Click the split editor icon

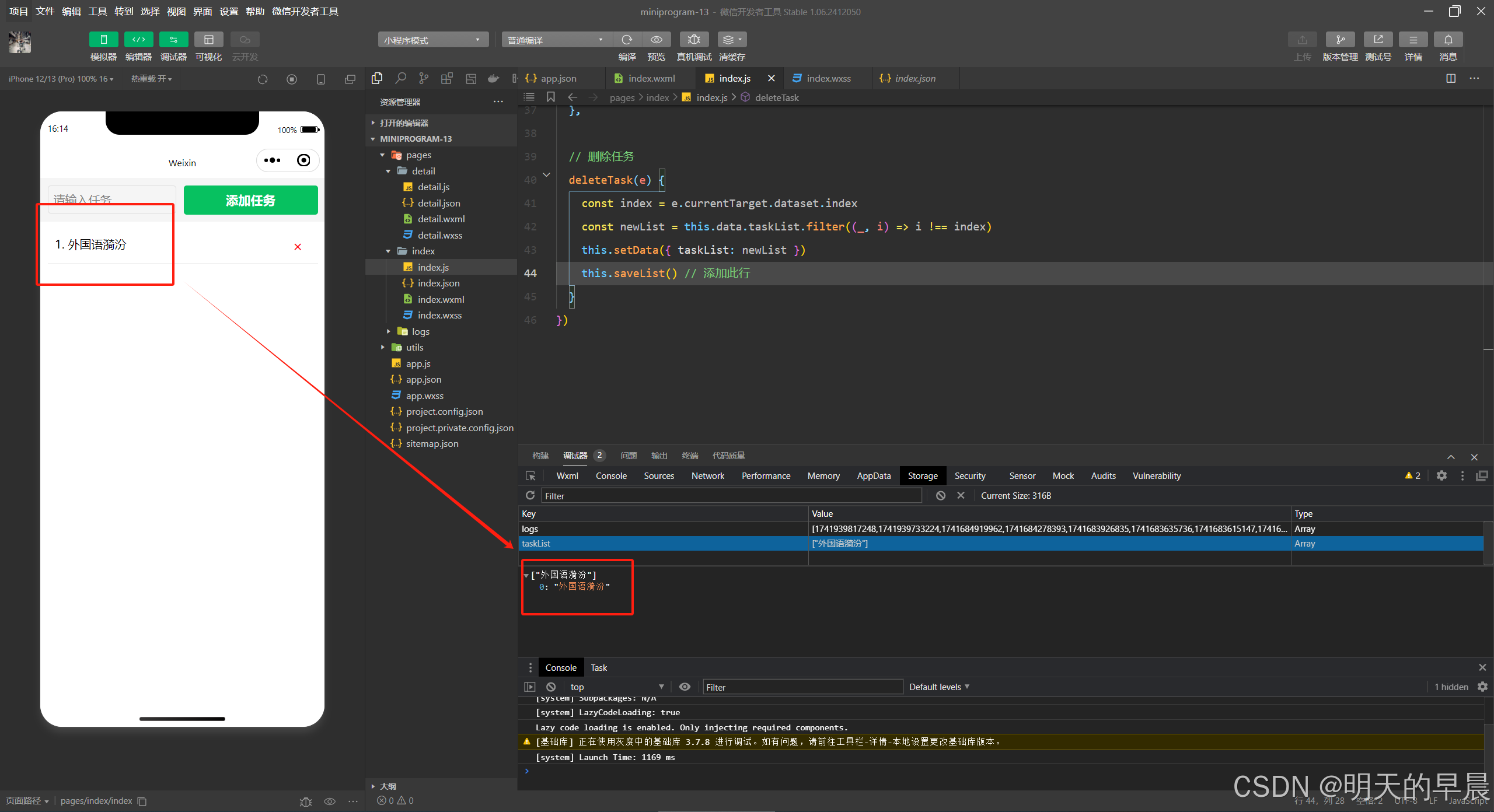pos(1451,78)
